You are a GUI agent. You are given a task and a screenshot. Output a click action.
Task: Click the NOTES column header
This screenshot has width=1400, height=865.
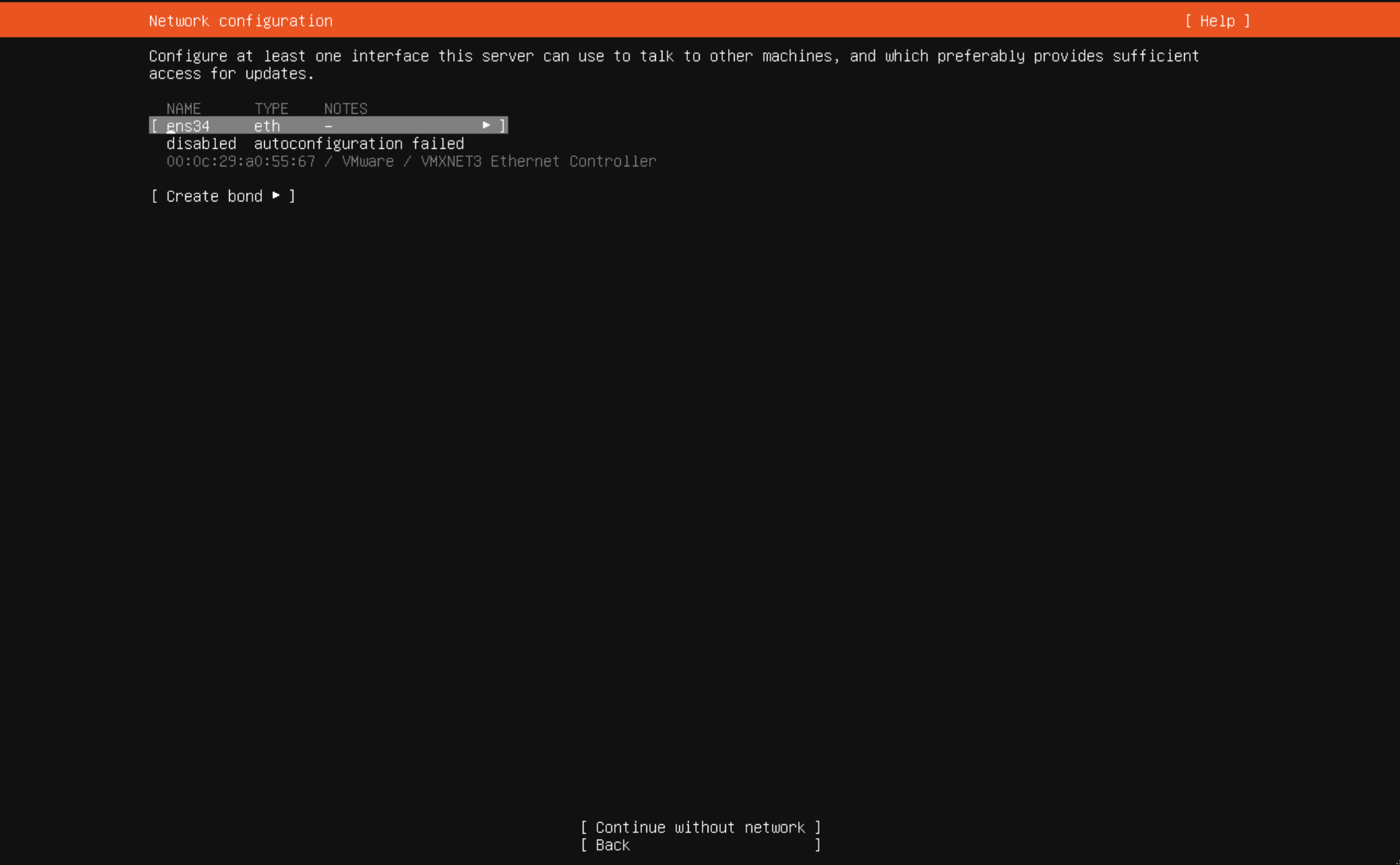coord(346,109)
